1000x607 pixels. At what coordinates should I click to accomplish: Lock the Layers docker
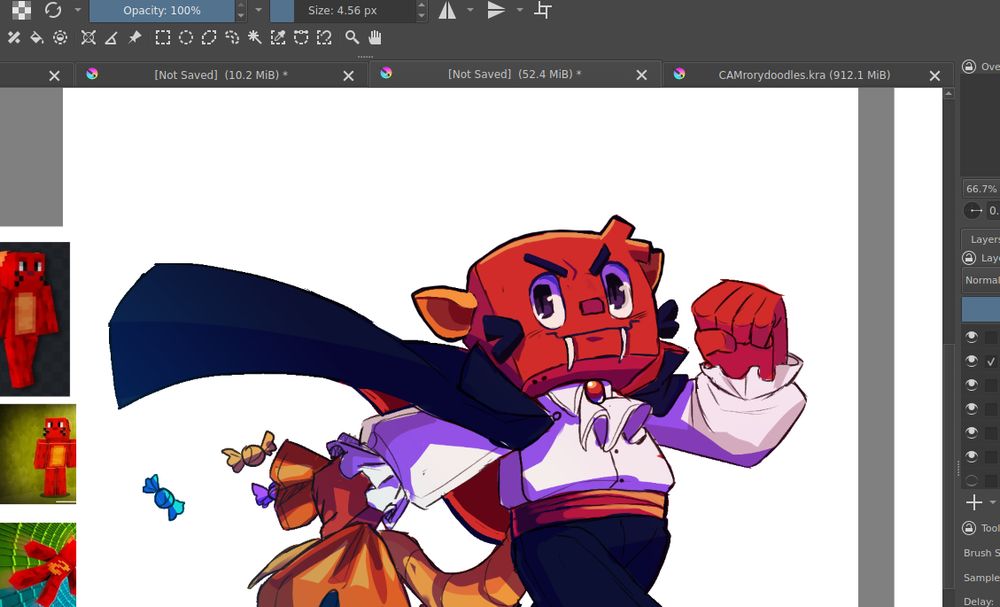(969, 258)
